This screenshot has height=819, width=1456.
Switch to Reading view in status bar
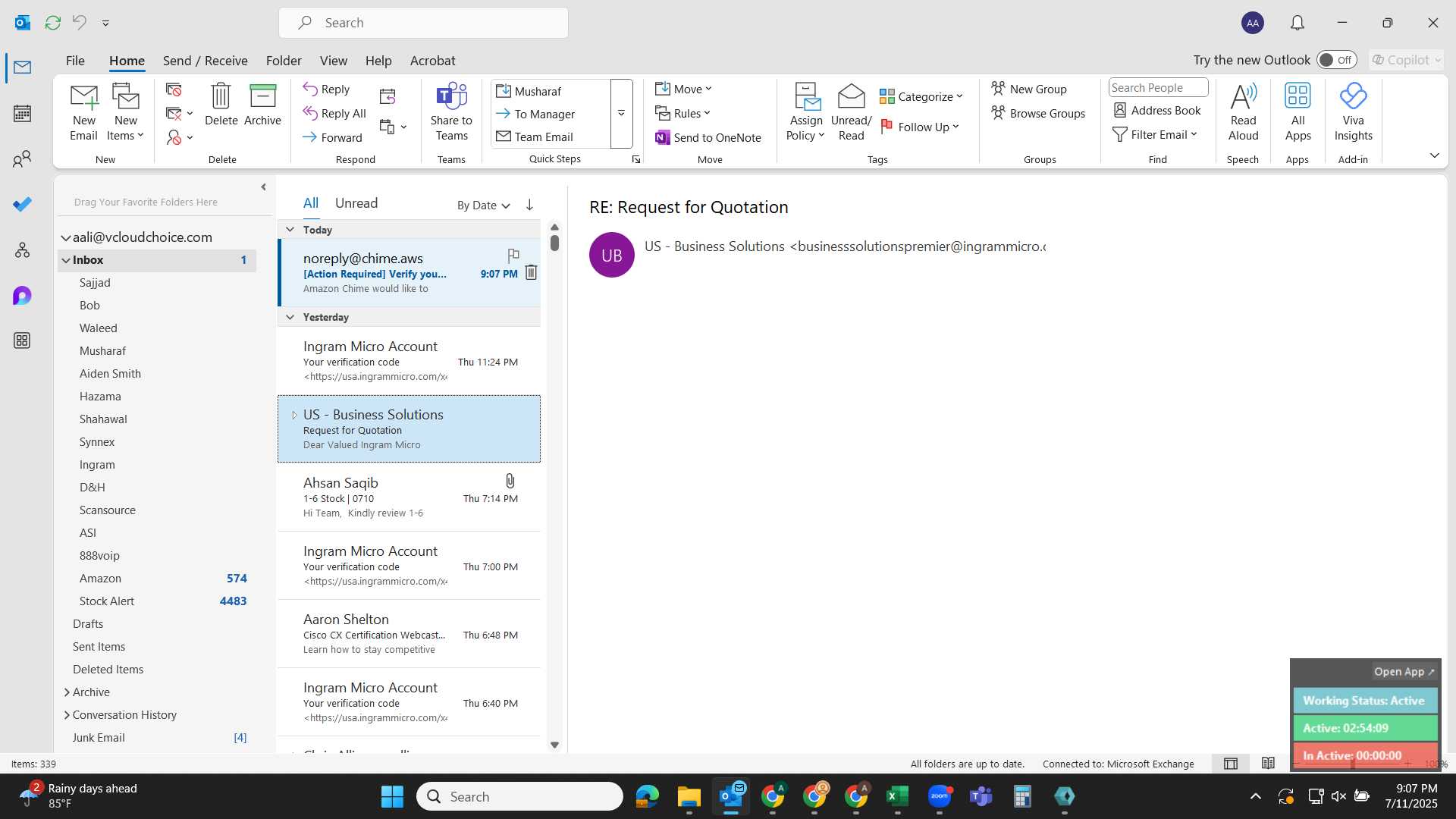pos(1268,764)
